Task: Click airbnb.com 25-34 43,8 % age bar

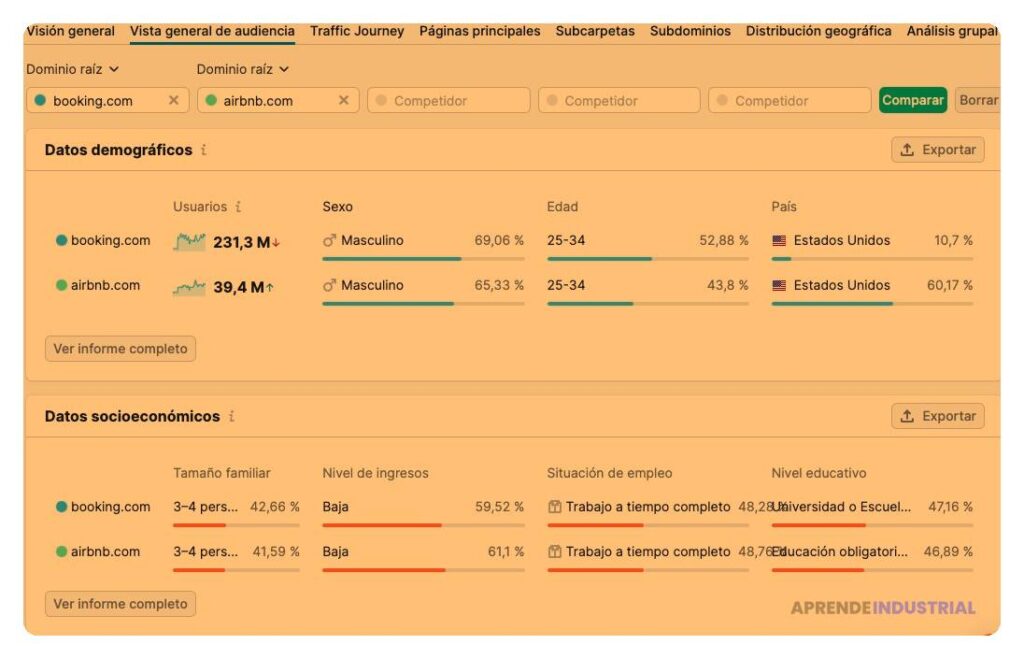Action: pos(648,304)
